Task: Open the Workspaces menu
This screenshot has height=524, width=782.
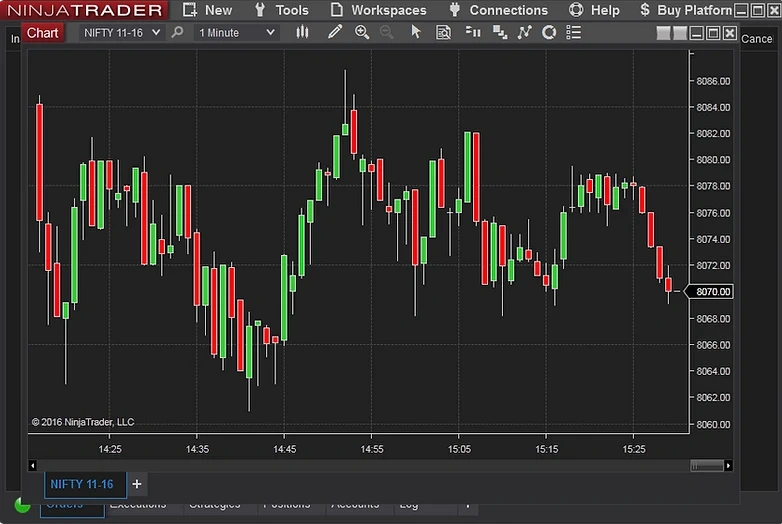Action: tap(379, 10)
